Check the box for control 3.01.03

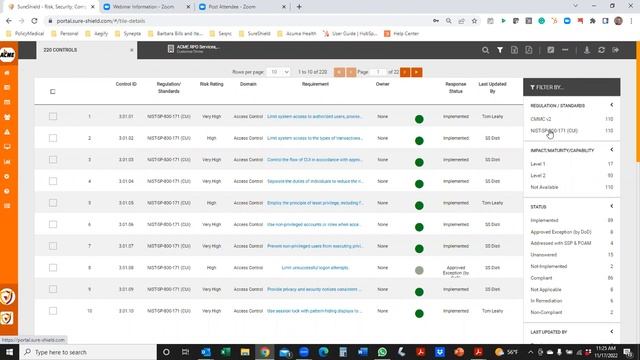[x=53, y=160]
